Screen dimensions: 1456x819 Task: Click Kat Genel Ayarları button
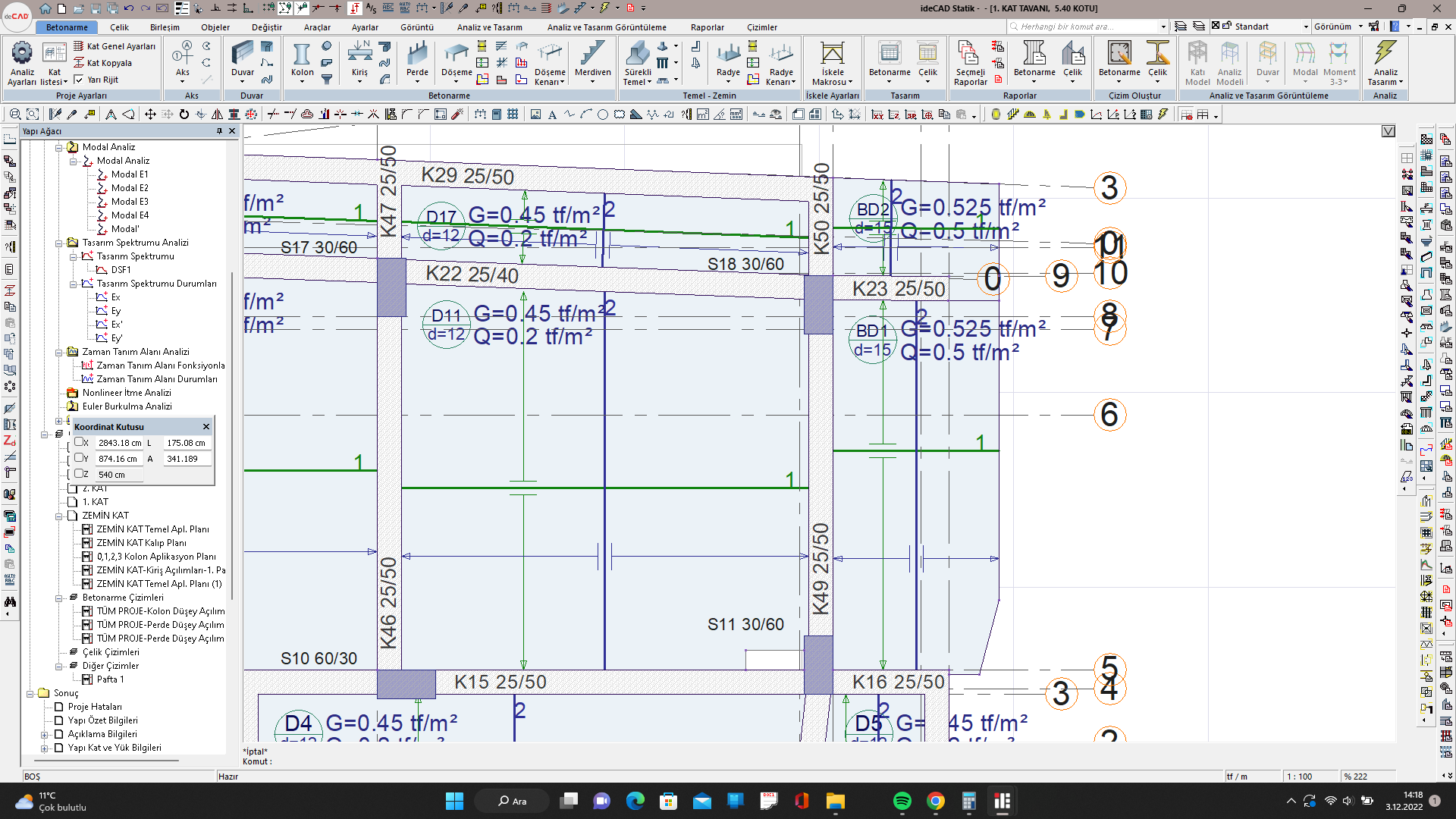point(115,46)
